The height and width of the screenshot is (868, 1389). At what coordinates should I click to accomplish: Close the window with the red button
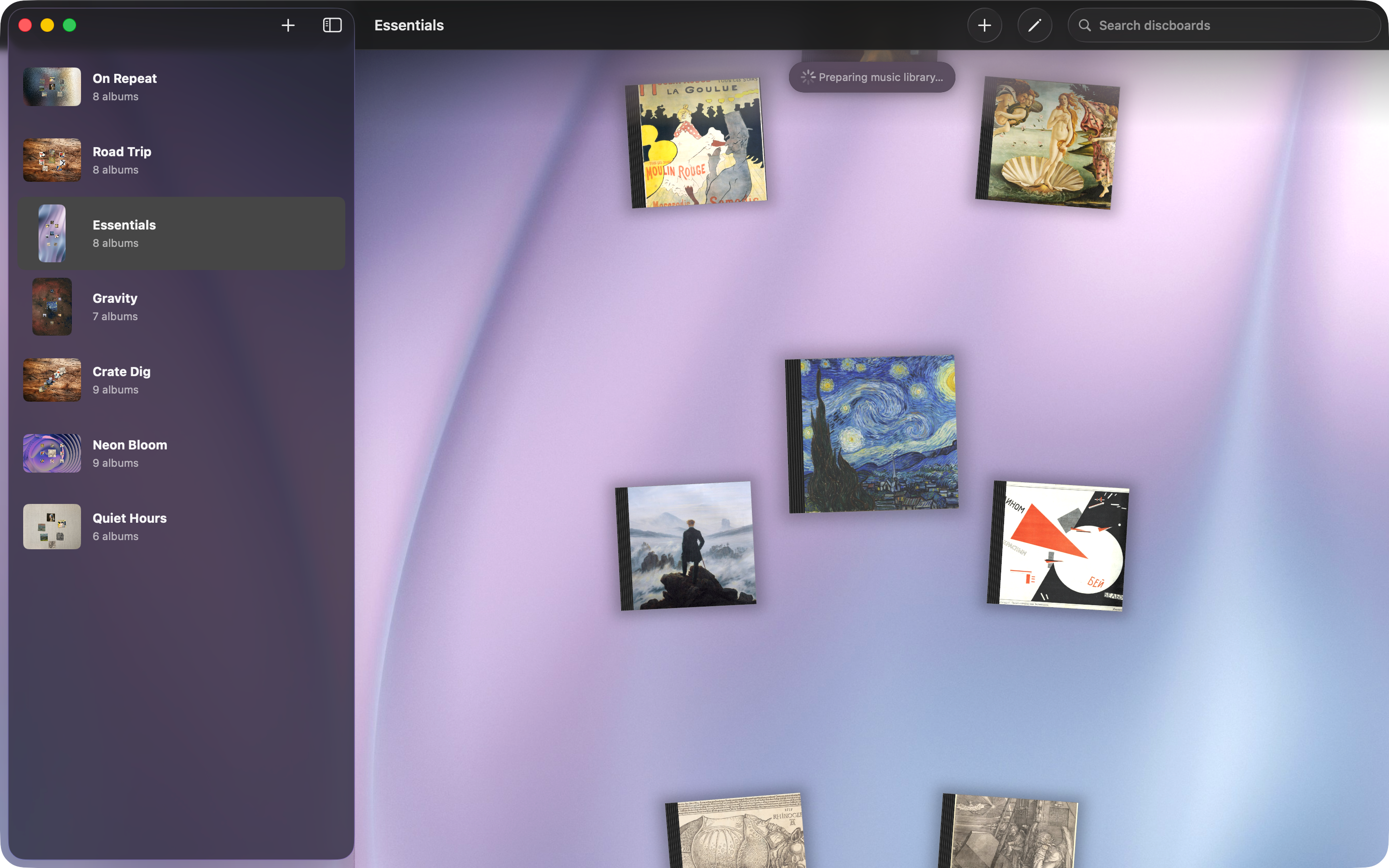coord(25,25)
